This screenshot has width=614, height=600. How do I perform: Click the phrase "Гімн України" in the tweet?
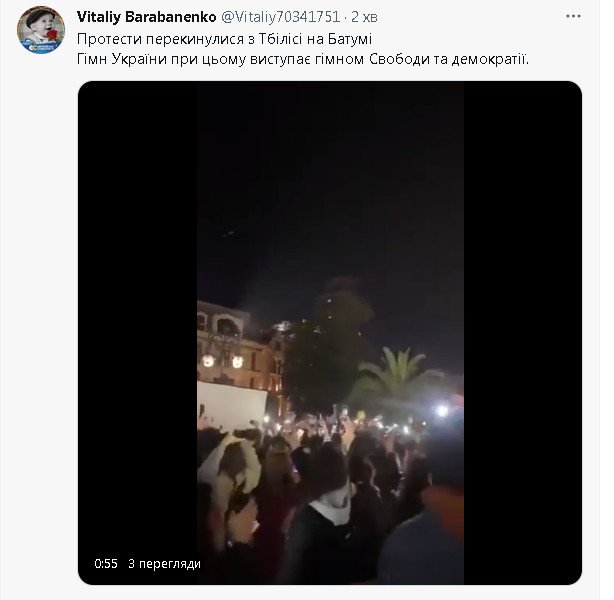(119, 58)
